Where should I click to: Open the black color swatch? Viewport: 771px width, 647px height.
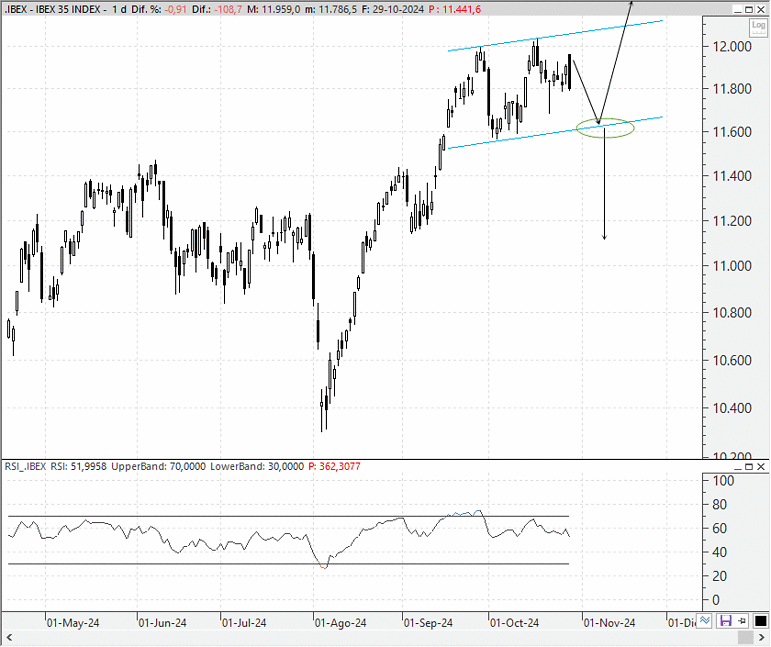coord(760,620)
